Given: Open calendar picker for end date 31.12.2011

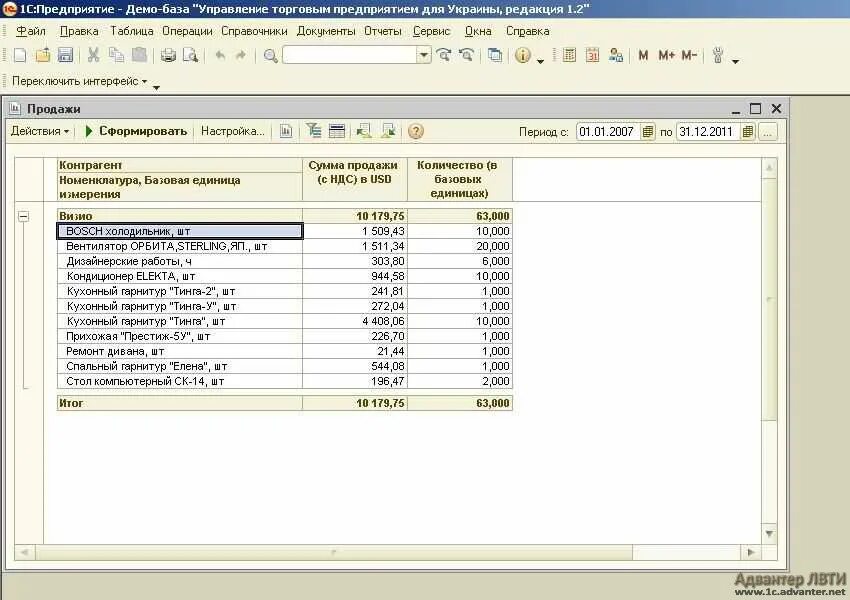Looking at the screenshot, I should (x=748, y=132).
